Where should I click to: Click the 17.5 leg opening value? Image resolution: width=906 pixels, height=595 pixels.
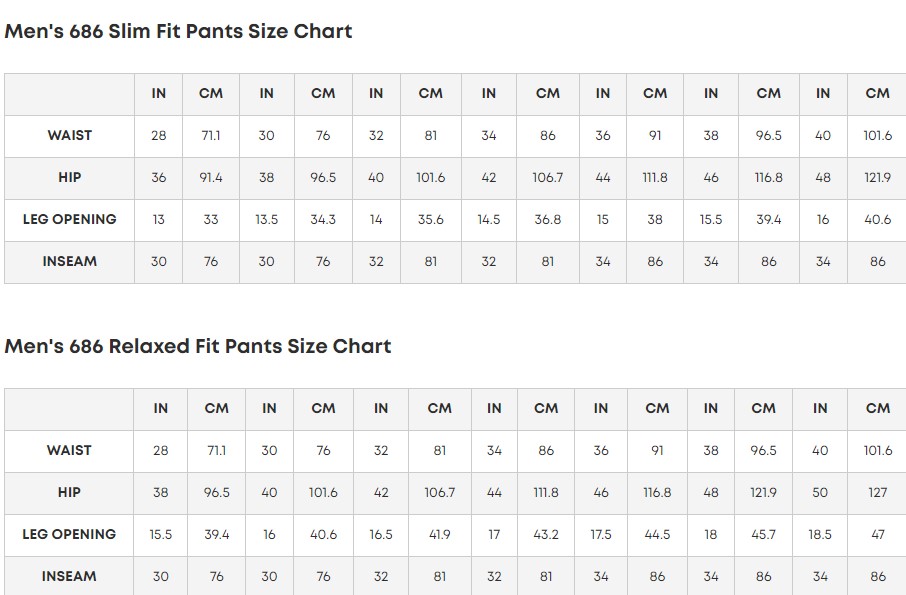(601, 534)
